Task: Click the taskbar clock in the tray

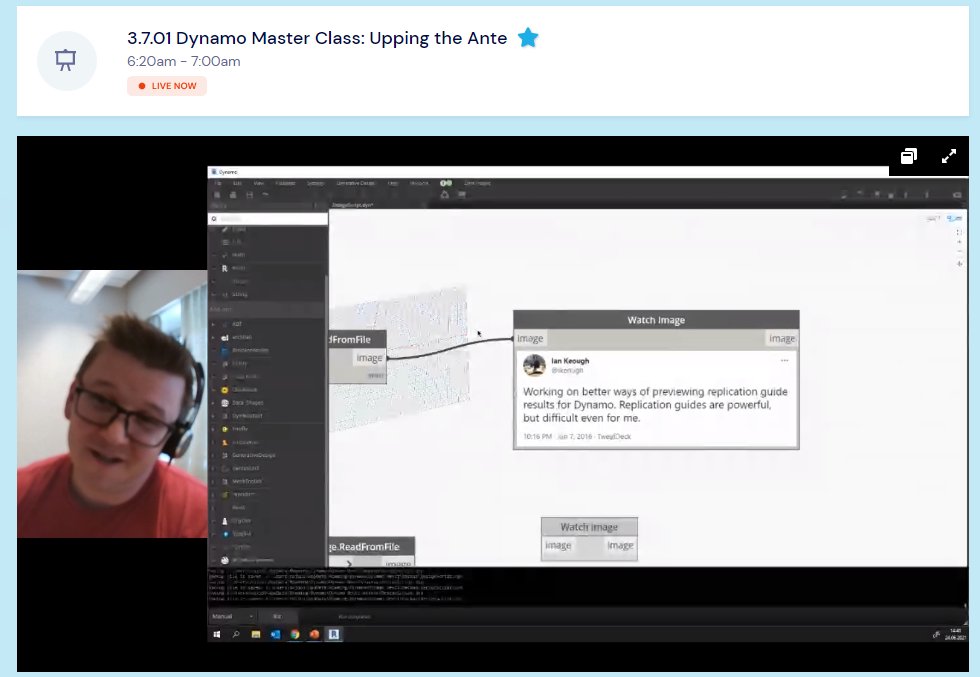Action: [x=955, y=634]
